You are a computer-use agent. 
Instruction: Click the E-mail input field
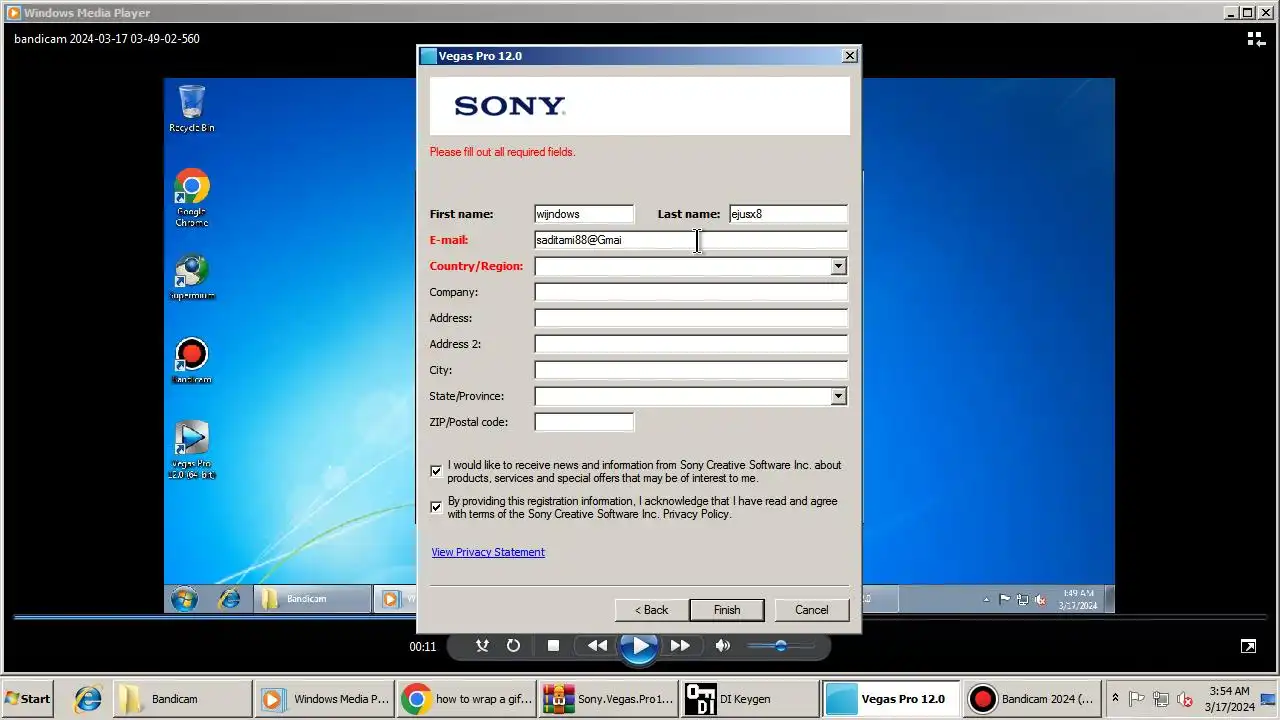pyautogui.click(x=691, y=240)
